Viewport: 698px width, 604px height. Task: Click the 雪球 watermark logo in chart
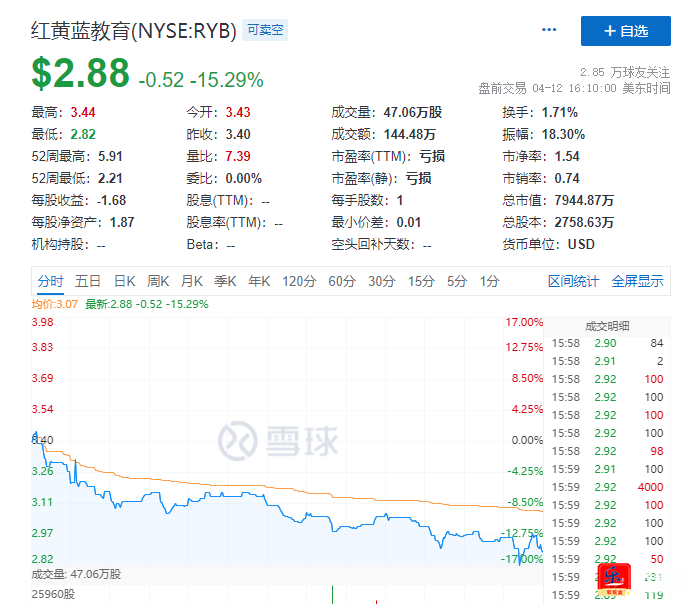coord(279,440)
